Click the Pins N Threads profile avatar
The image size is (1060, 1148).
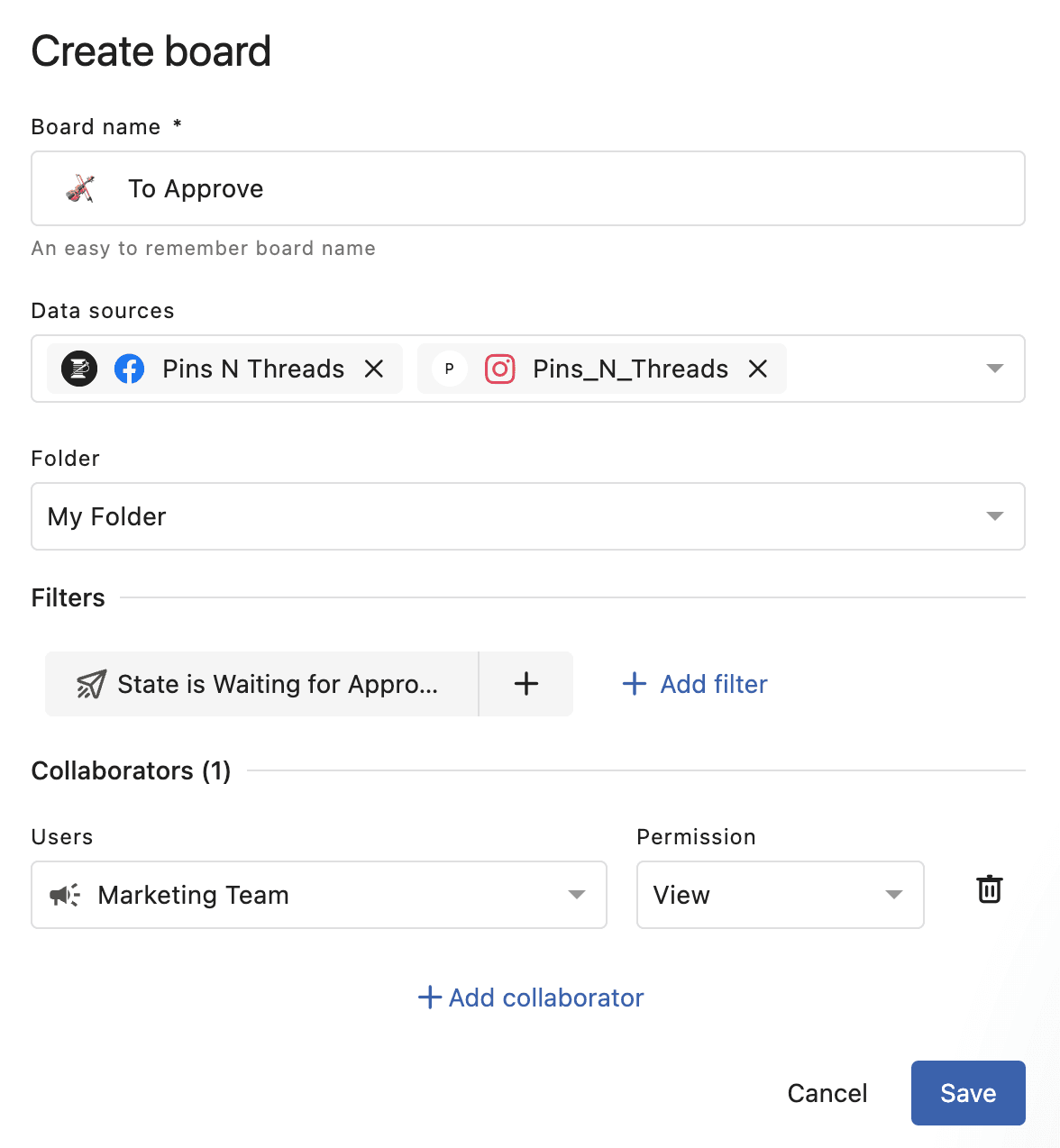[x=79, y=369]
